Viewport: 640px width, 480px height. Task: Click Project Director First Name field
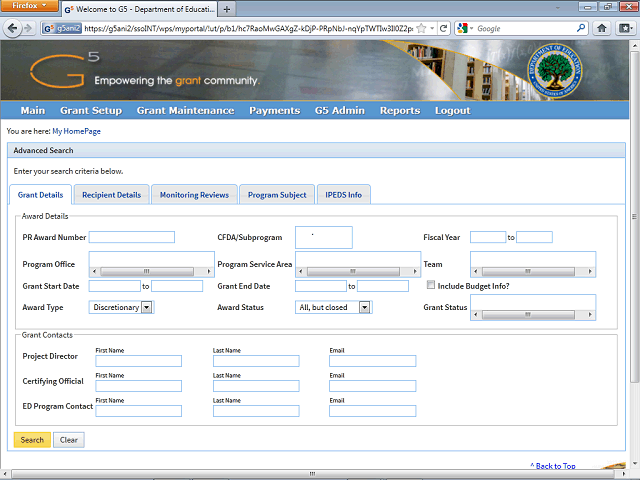[x=139, y=361]
